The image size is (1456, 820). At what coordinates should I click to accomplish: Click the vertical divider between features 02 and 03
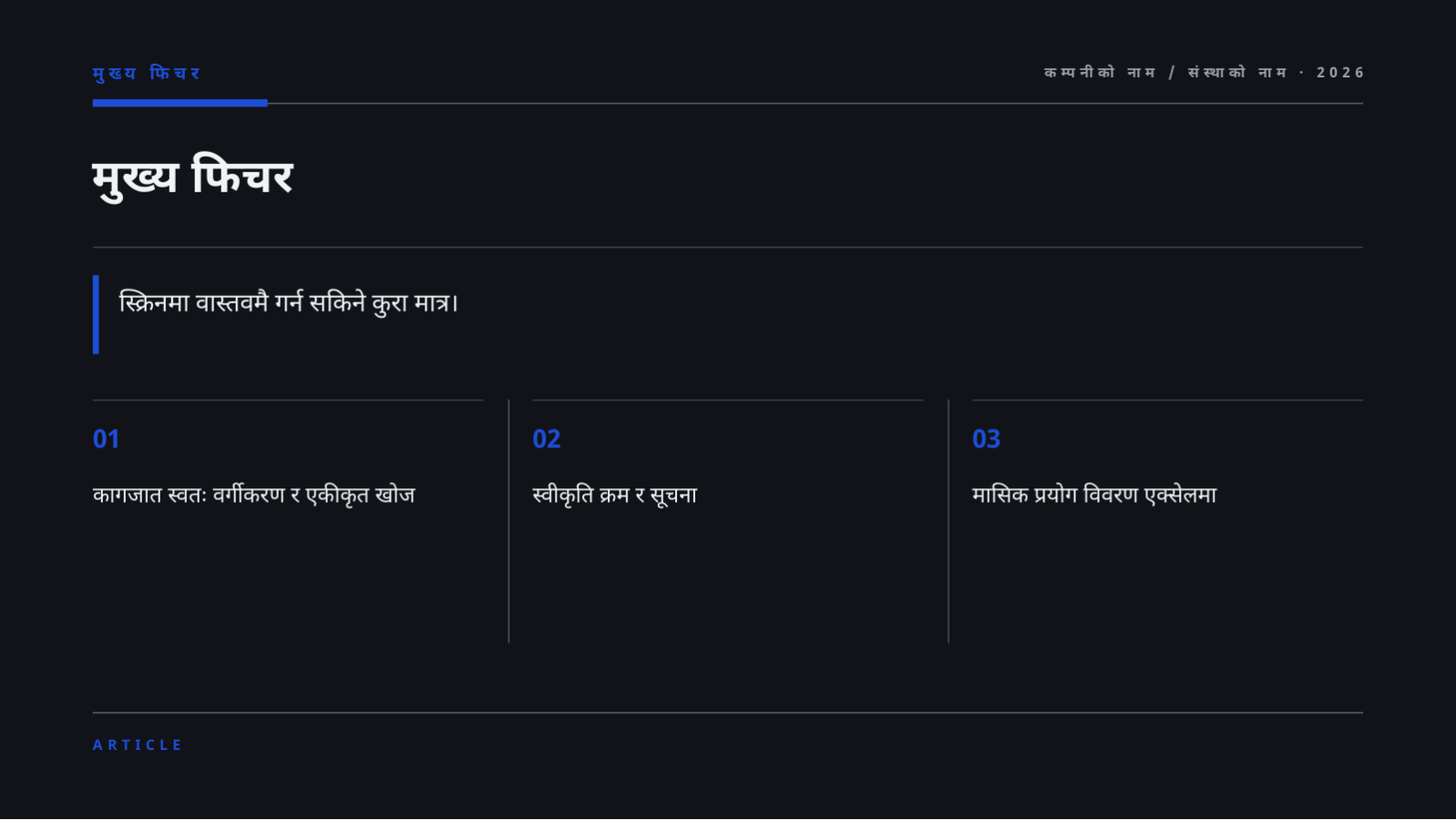(x=948, y=521)
